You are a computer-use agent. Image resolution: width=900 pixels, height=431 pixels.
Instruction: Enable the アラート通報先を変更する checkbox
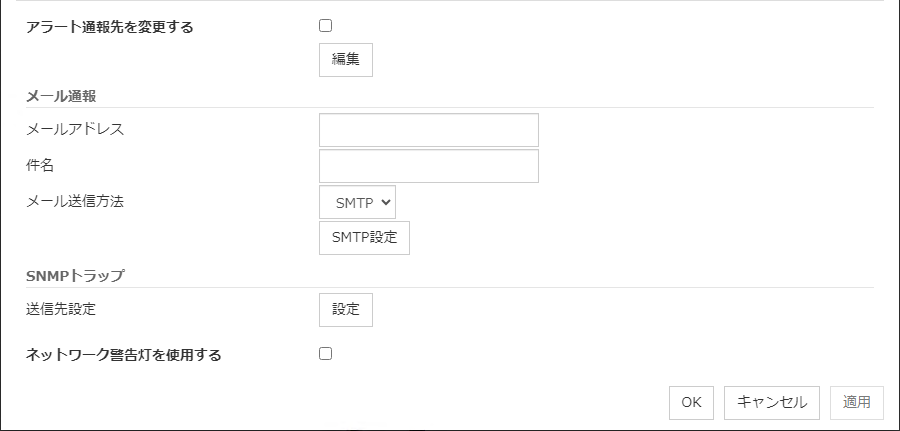coord(325,26)
